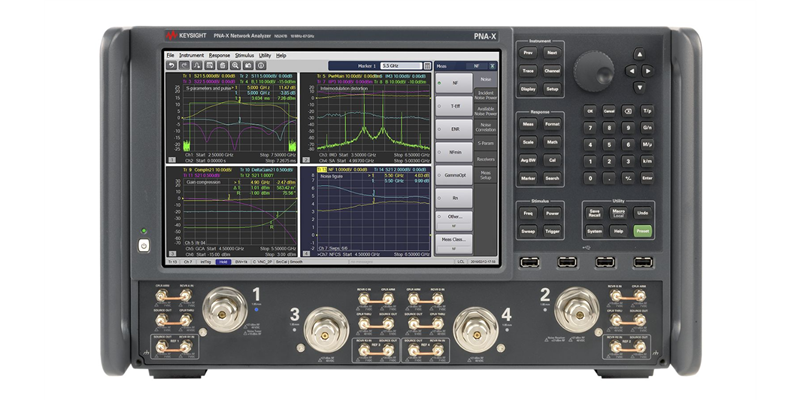Click the zoom magnifier icon in the toolbar
The height and width of the screenshot is (400, 800).
point(235,65)
